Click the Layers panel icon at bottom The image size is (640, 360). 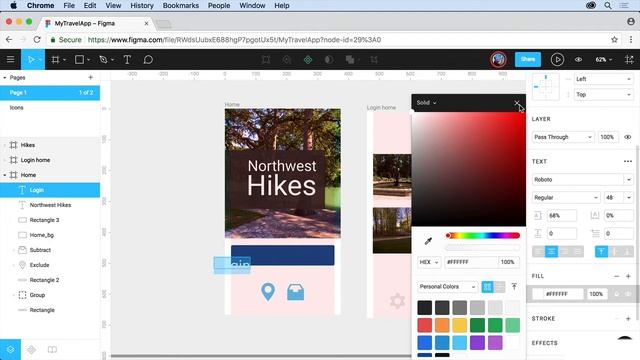[11, 350]
